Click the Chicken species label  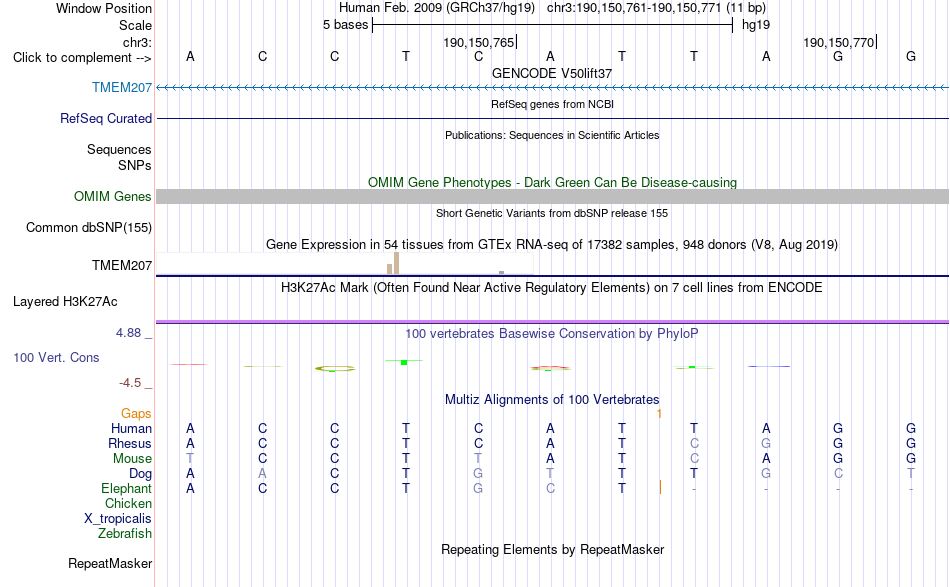pyautogui.click(x=128, y=503)
